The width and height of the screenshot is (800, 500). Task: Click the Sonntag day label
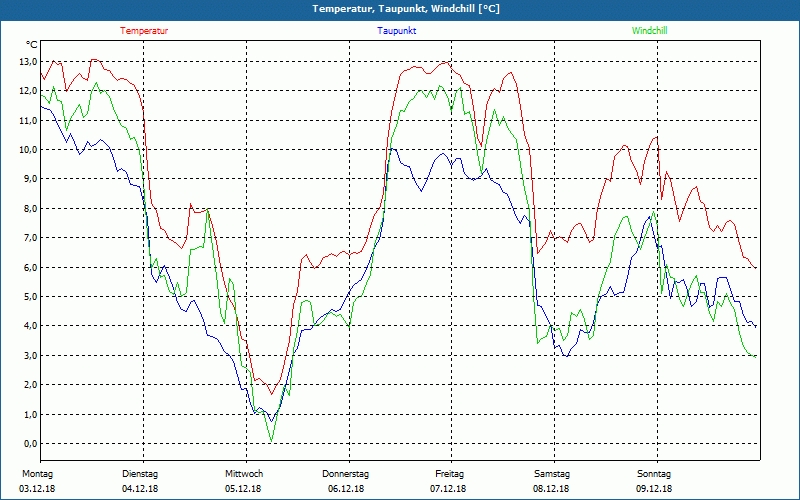[x=654, y=474]
